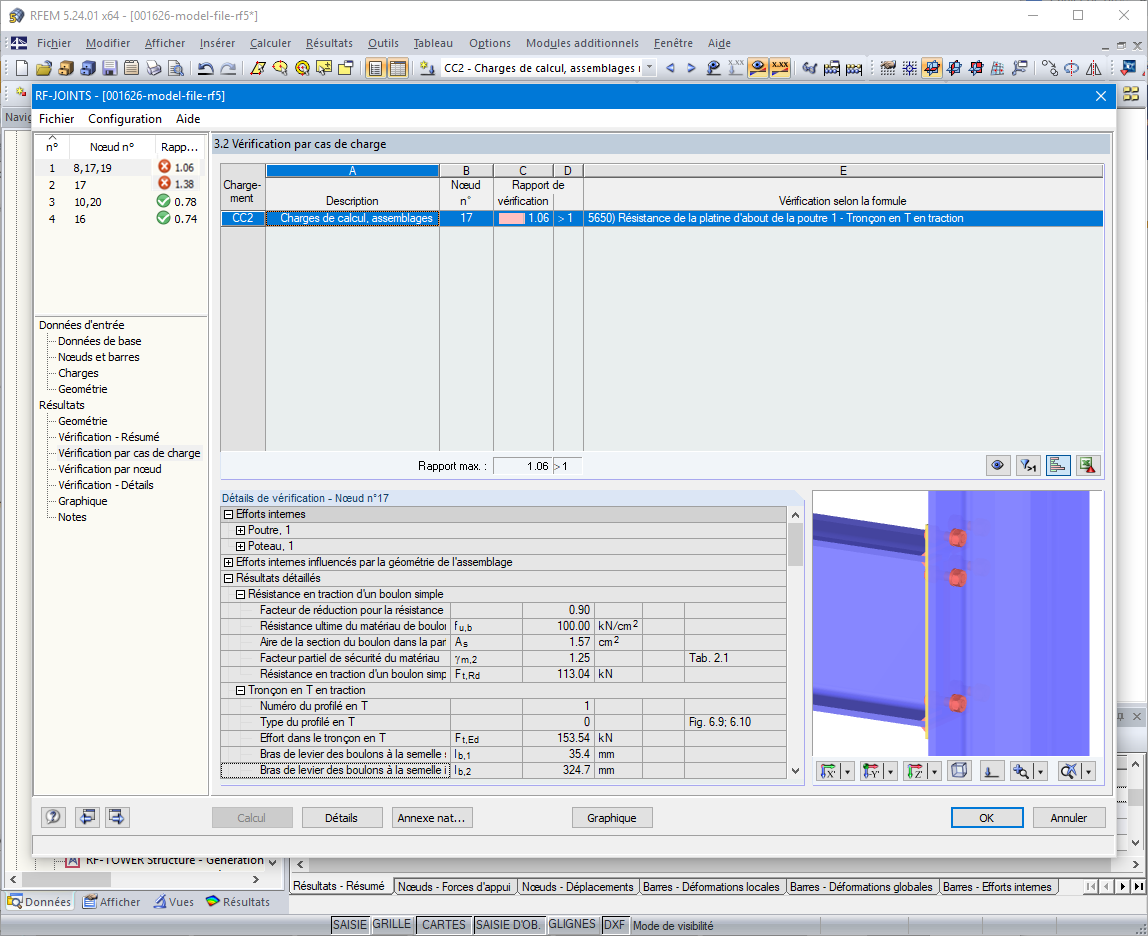
Task: Click the zoom plus magnifier icon
Action: pyautogui.click(x=1021, y=771)
